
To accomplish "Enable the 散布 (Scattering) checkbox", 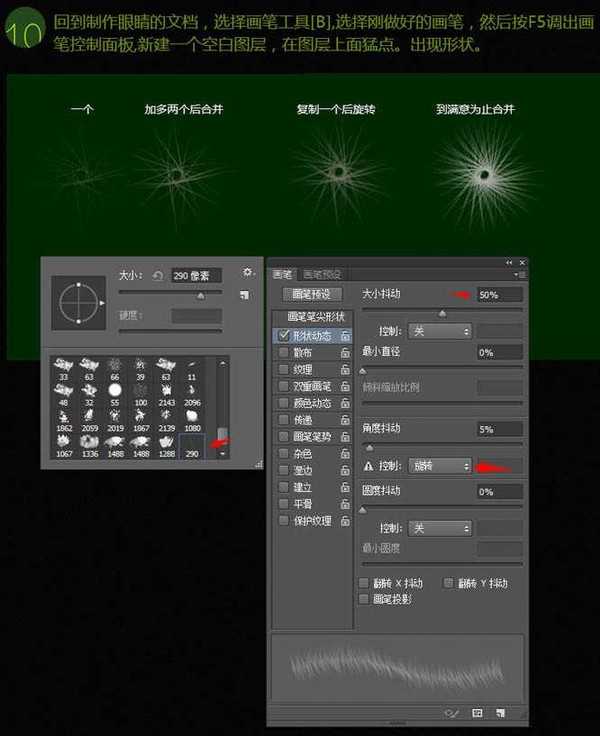I will [283, 353].
